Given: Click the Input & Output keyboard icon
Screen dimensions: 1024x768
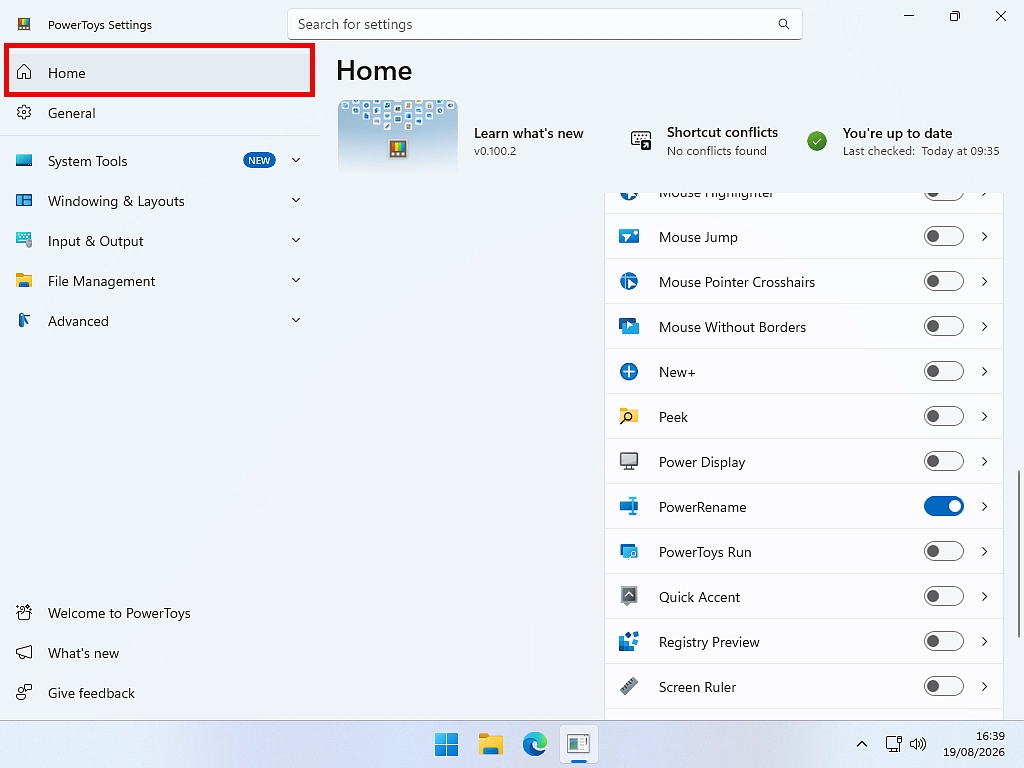Looking at the screenshot, I should [x=24, y=240].
